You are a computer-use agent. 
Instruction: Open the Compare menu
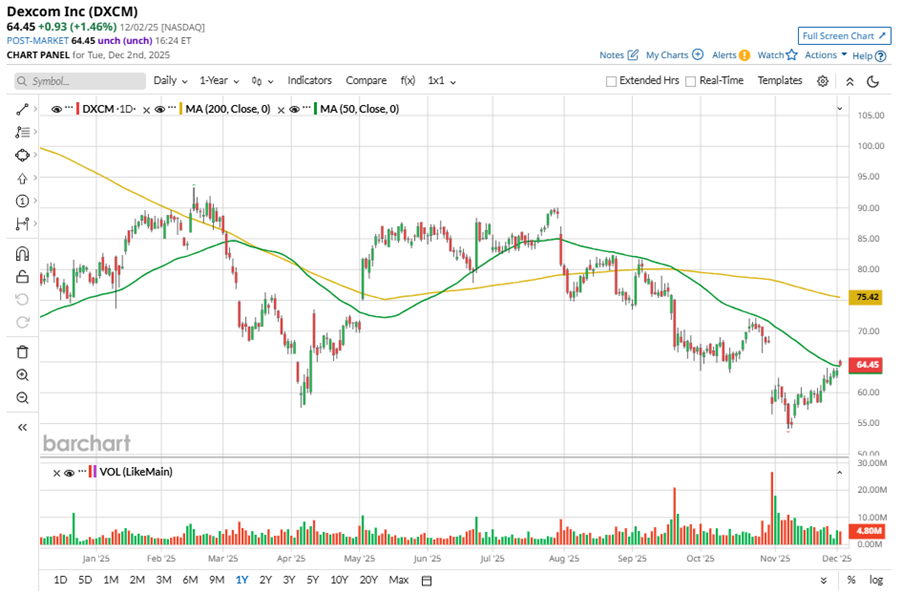point(366,81)
